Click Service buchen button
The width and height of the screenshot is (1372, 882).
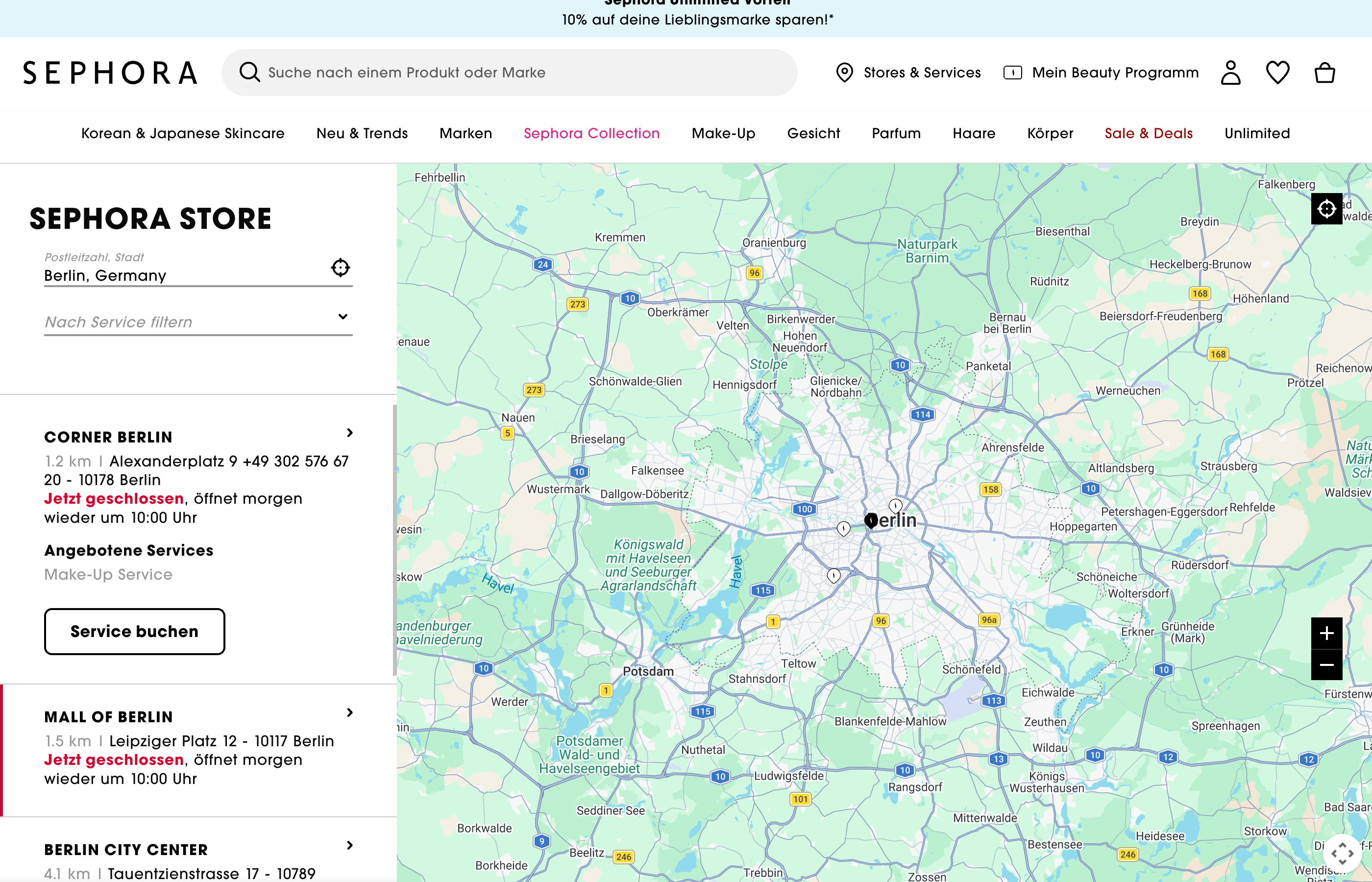135,631
